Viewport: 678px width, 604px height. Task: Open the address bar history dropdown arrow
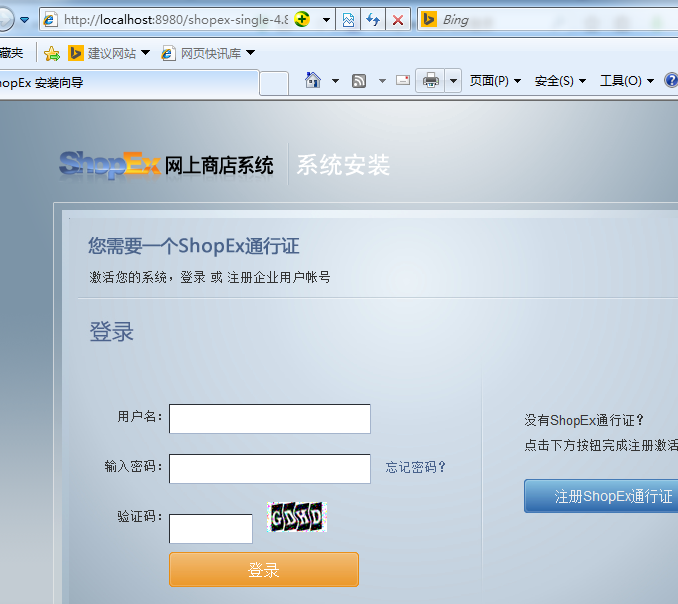(326, 19)
